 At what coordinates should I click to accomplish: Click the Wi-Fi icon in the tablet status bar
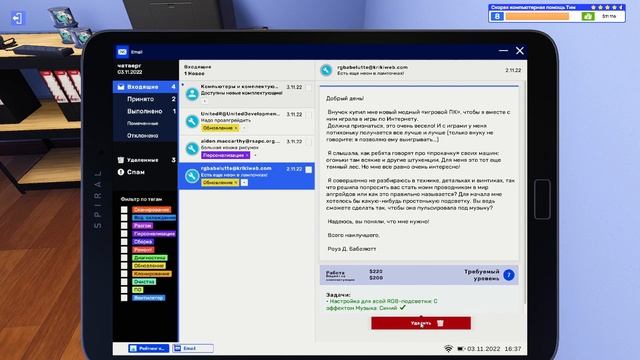point(448,349)
